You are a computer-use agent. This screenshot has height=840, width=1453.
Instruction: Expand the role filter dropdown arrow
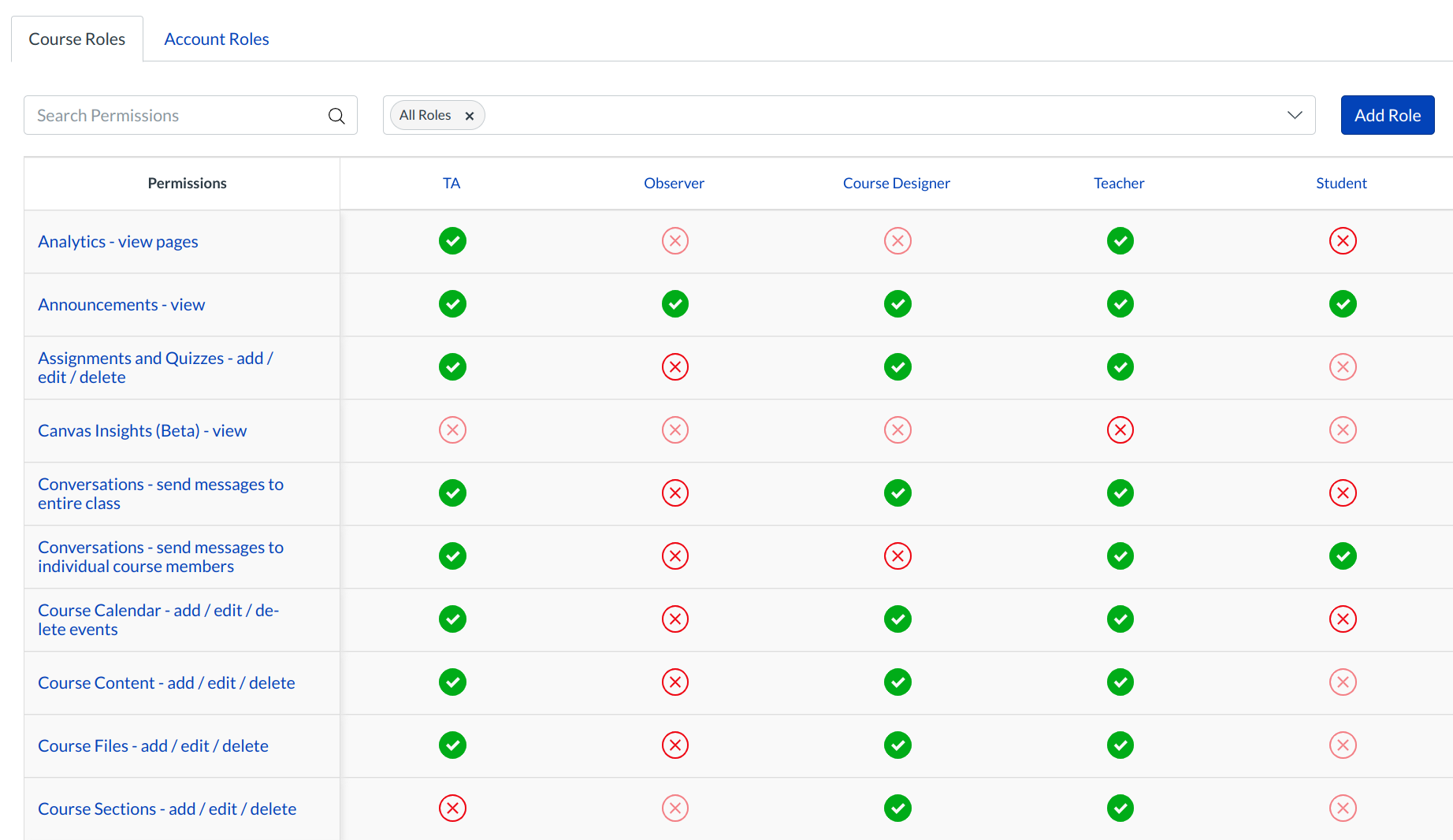(1294, 115)
